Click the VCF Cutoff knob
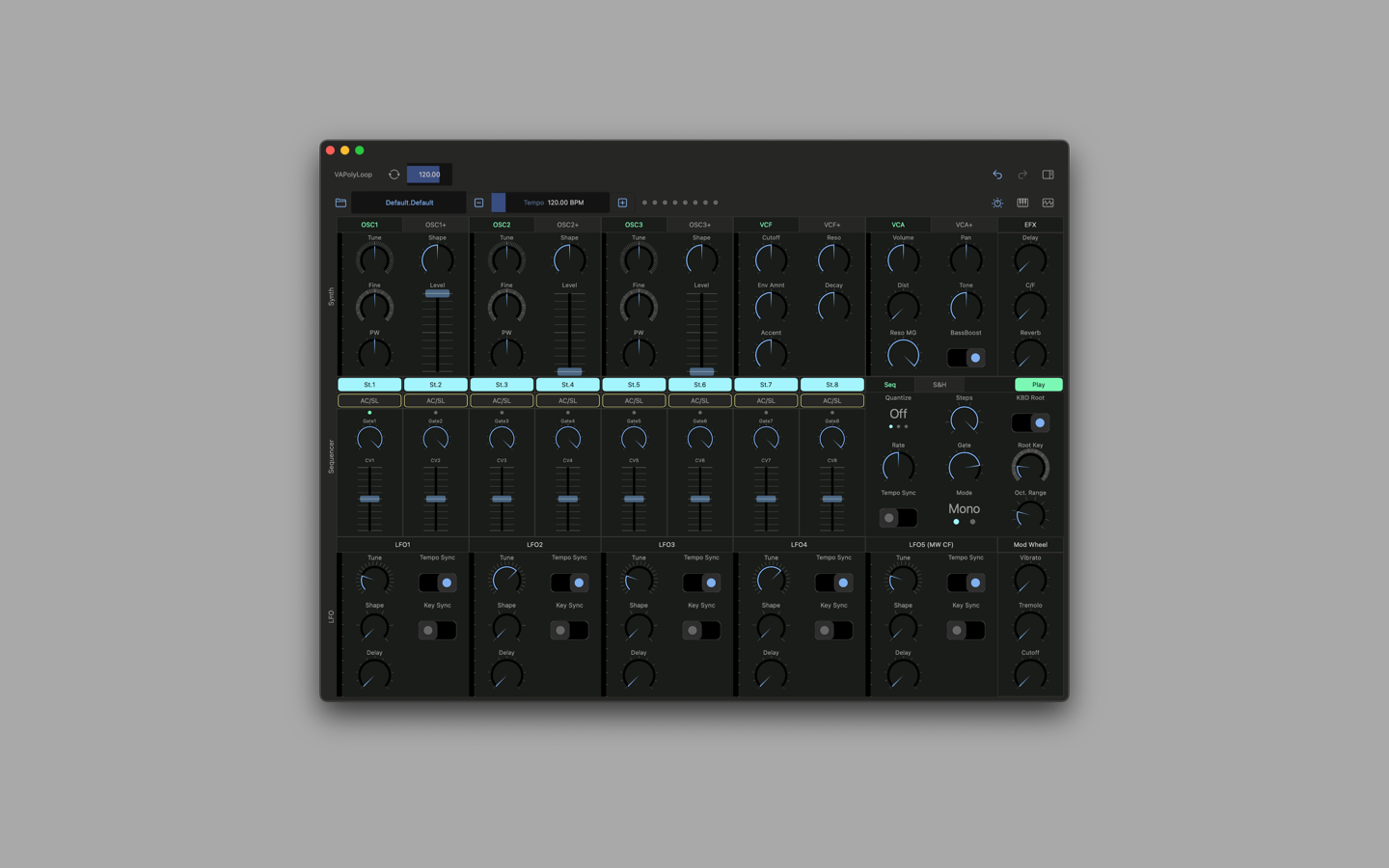 tap(771, 258)
